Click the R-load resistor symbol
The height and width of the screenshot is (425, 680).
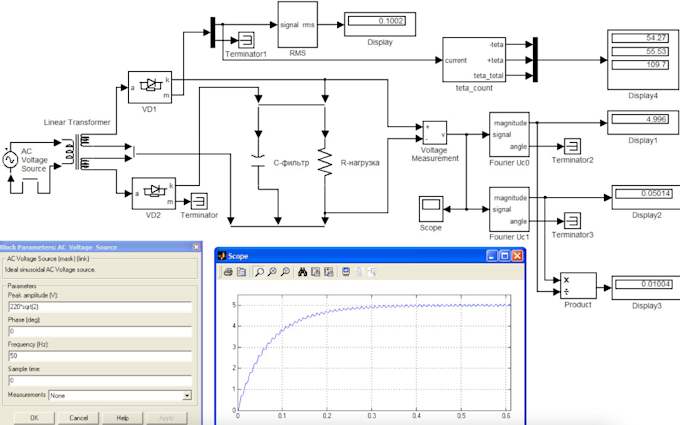click(325, 162)
